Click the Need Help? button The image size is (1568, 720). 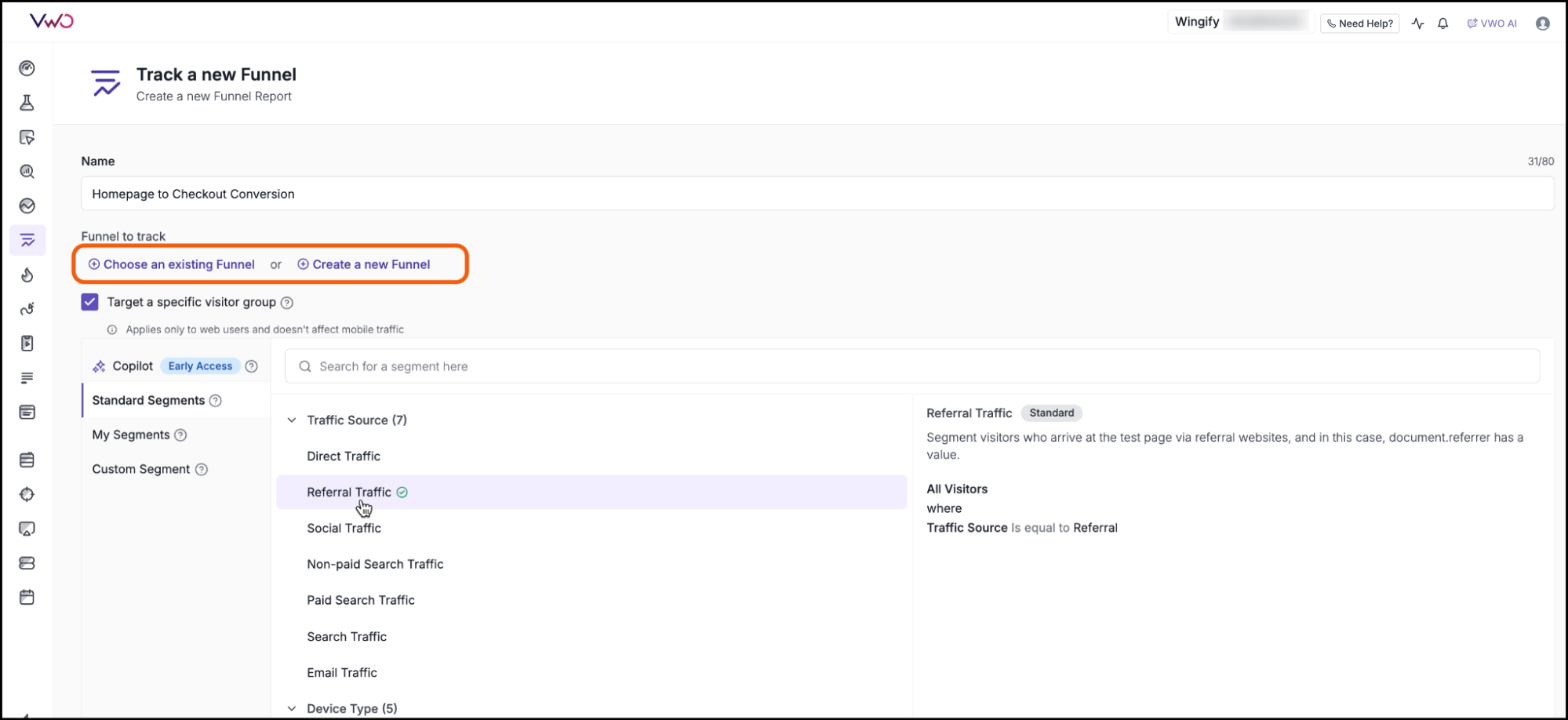click(1359, 24)
